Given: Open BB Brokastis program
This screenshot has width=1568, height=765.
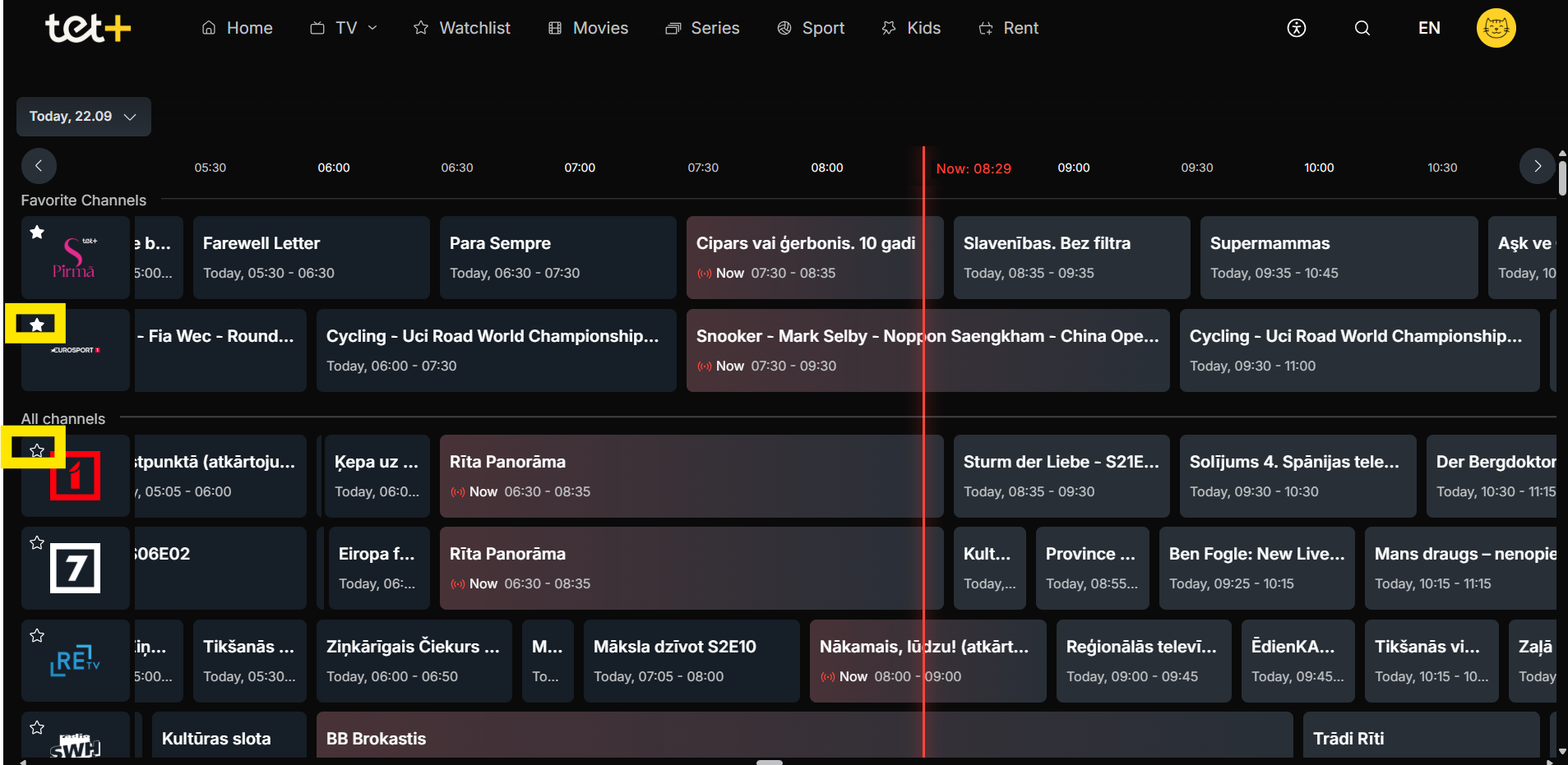Looking at the screenshot, I should (x=804, y=736).
